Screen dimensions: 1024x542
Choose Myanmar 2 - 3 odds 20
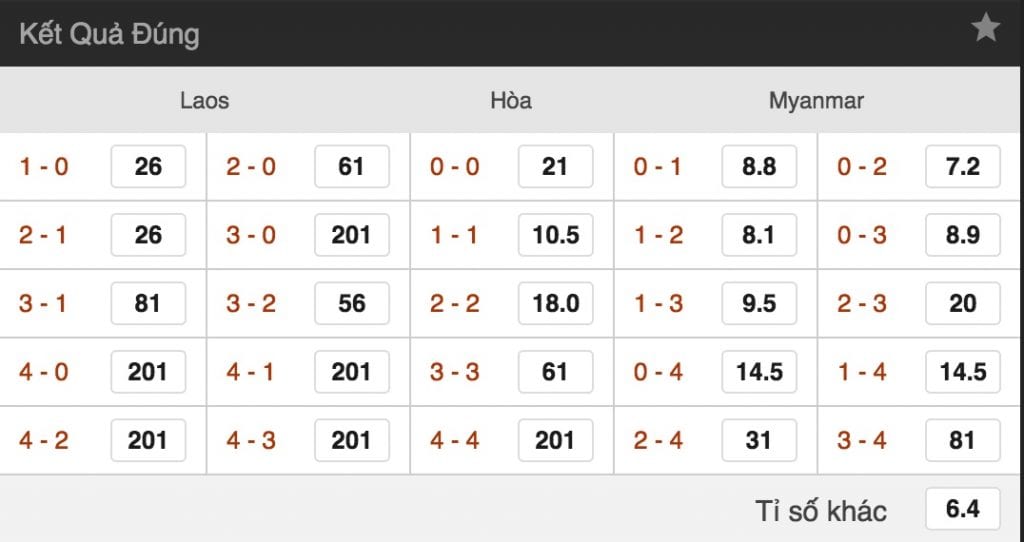[x=963, y=303]
